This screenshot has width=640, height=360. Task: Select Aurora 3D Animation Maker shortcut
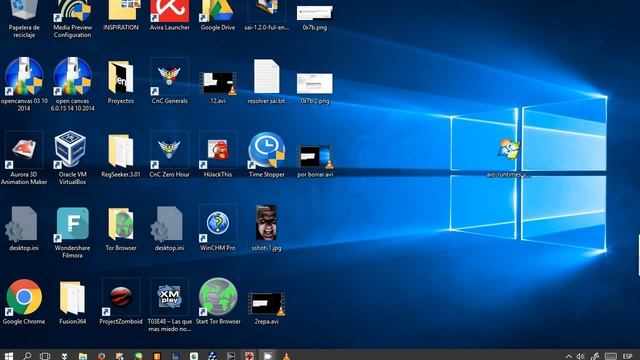pos(24,158)
